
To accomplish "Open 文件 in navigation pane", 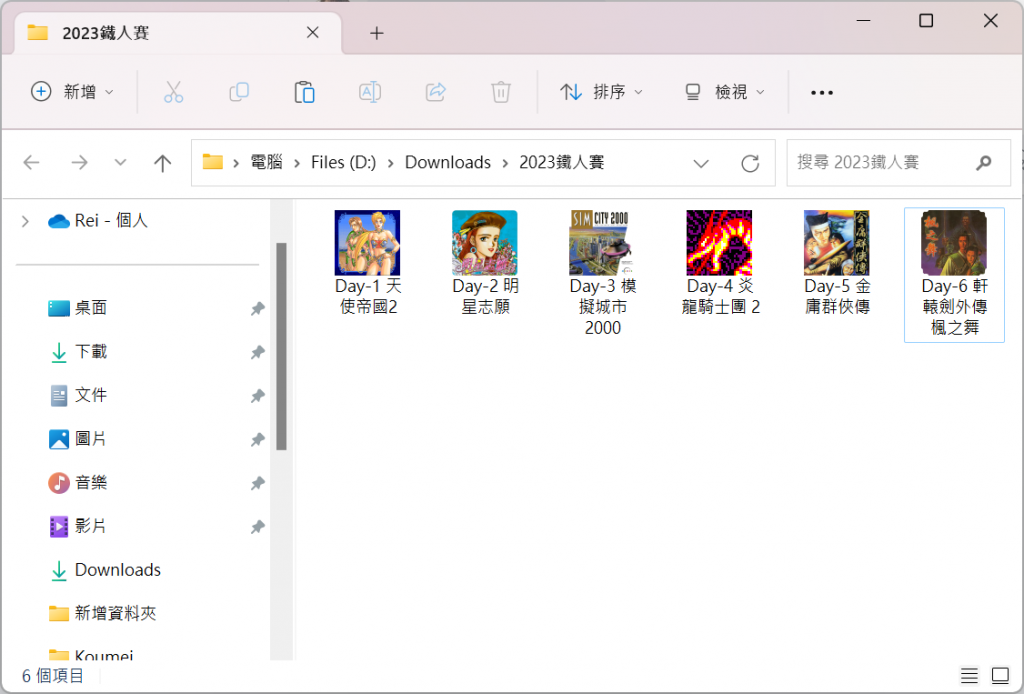I will [91, 396].
